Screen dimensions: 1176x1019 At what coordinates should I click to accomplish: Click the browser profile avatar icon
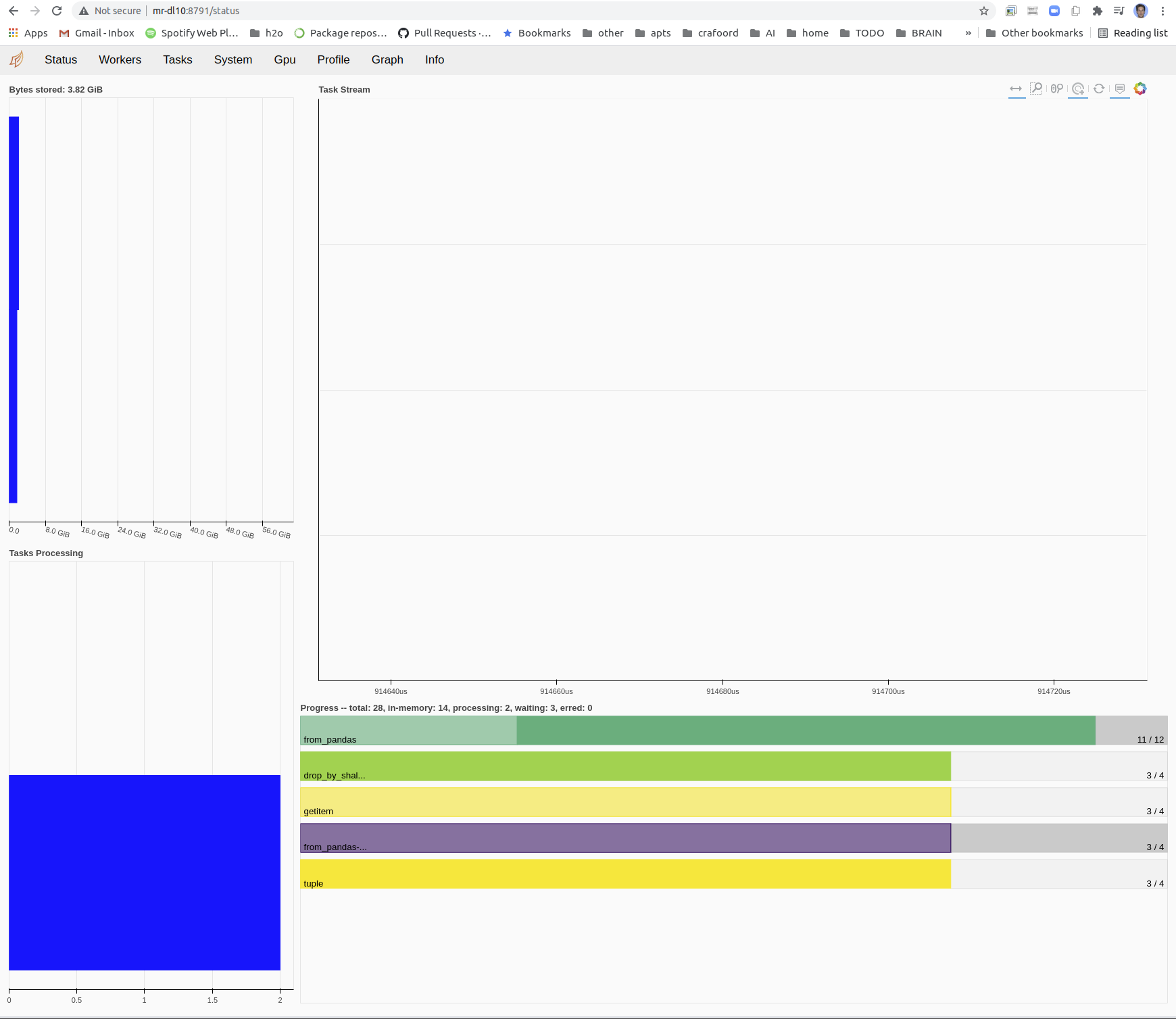tap(1140, 11)
